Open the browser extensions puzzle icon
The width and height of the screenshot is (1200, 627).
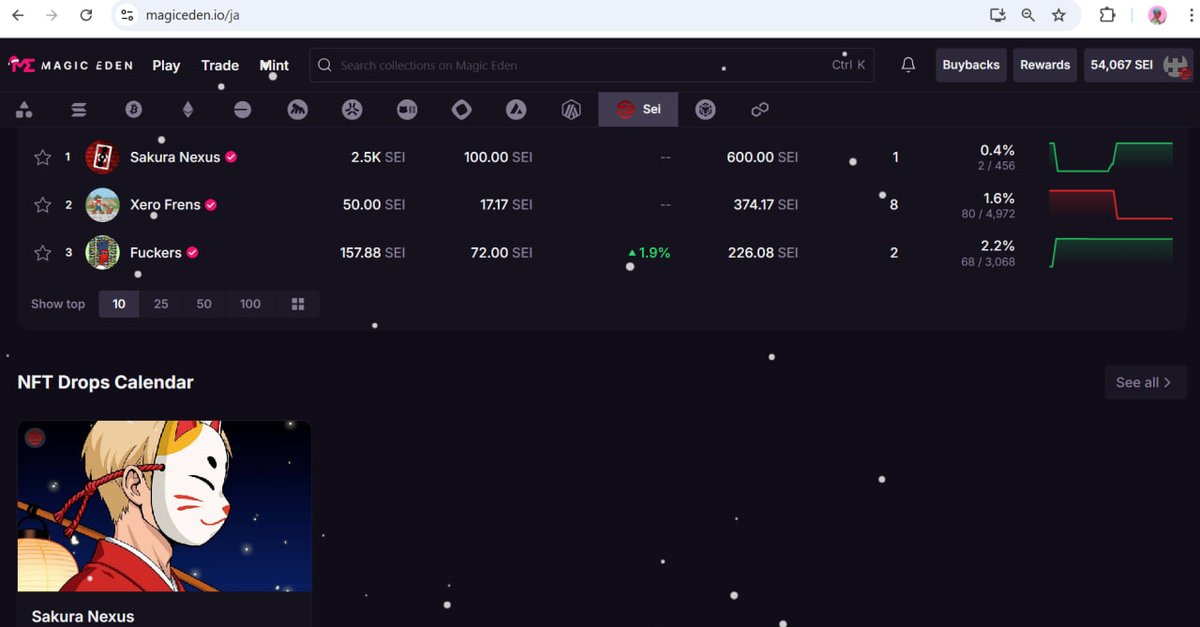click(1108, 15)
